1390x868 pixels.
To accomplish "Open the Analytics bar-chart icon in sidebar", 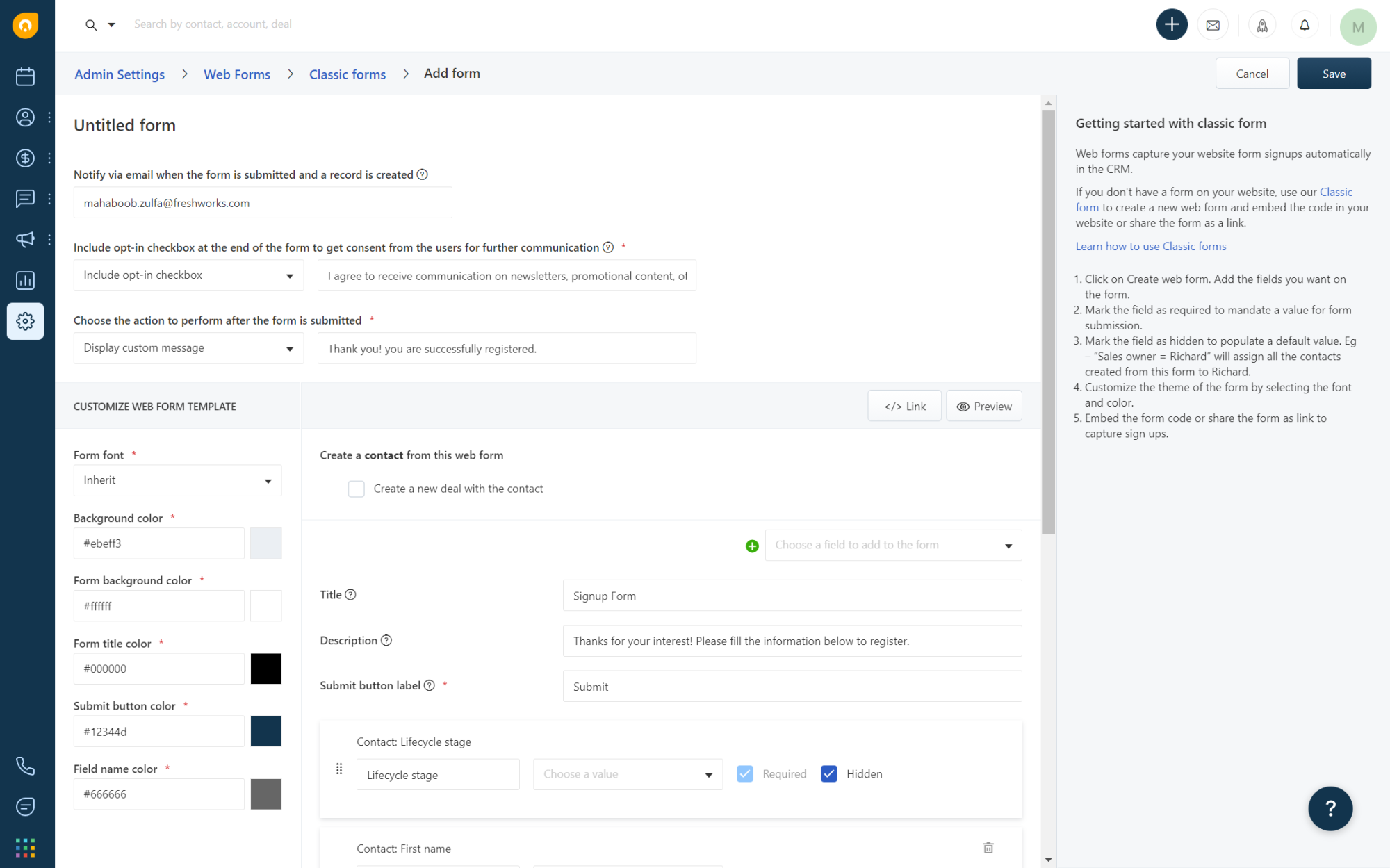I will tap(25, 280).
